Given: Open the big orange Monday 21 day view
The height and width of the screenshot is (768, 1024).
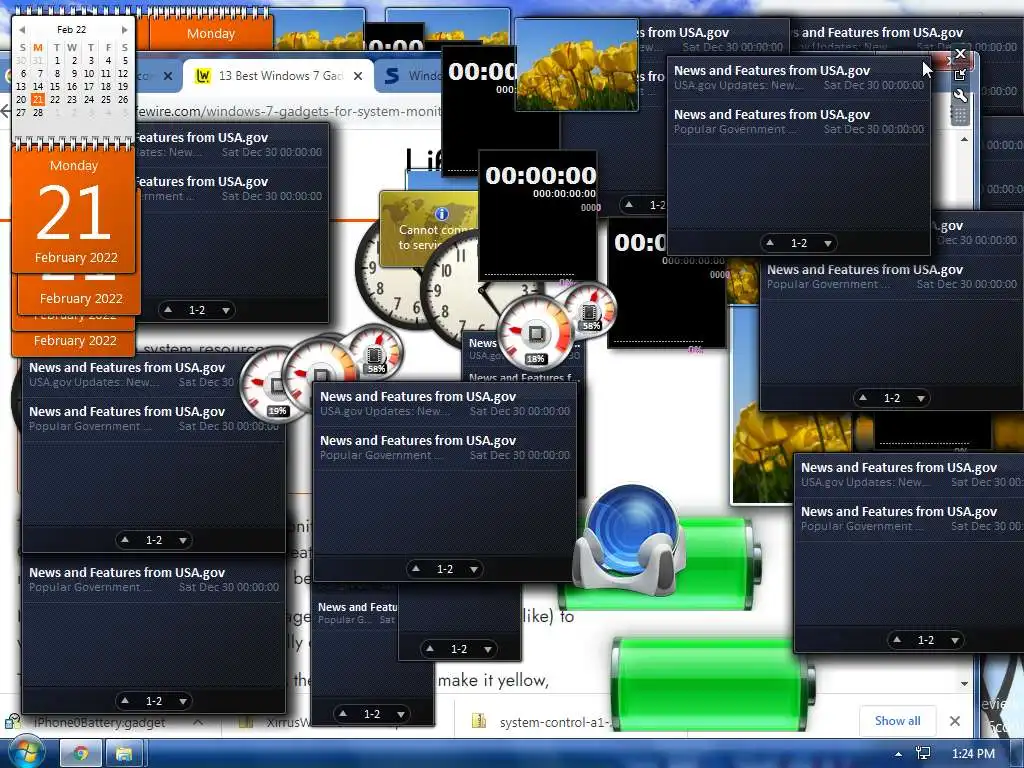Looking at the screenshot, I should click(74, 210).
